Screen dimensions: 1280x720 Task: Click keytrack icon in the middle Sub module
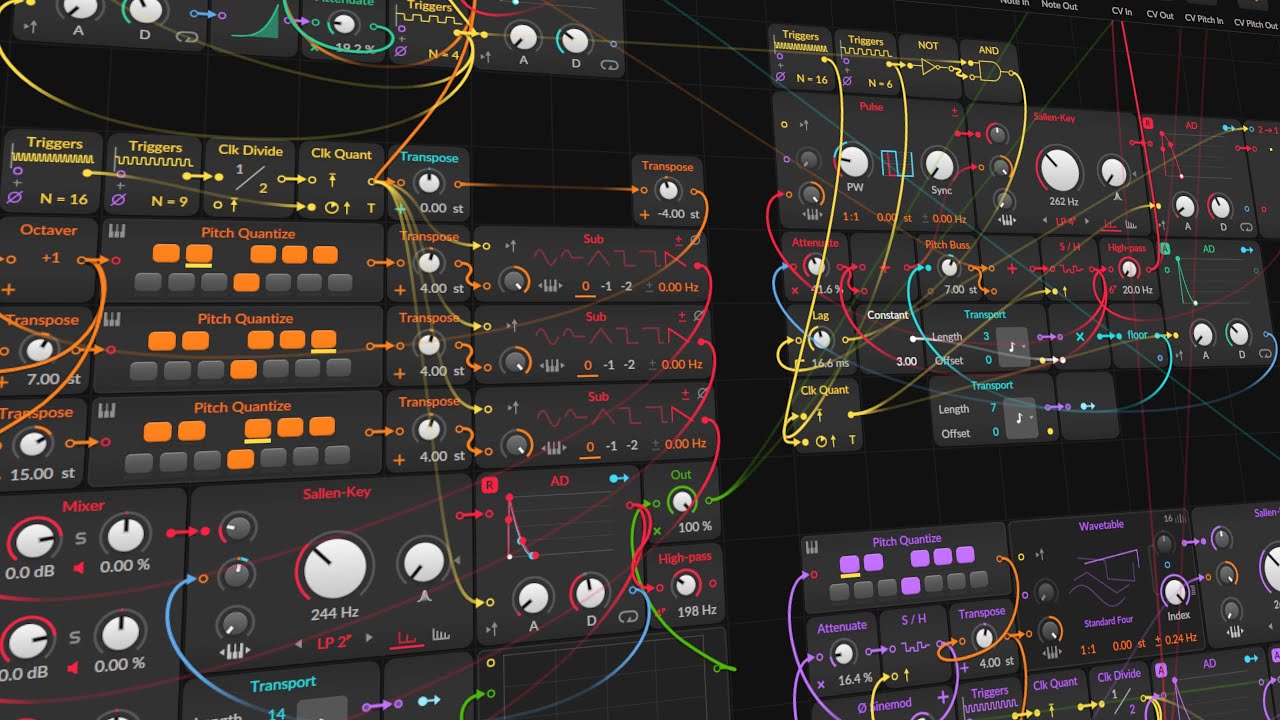tap(550, 364)
